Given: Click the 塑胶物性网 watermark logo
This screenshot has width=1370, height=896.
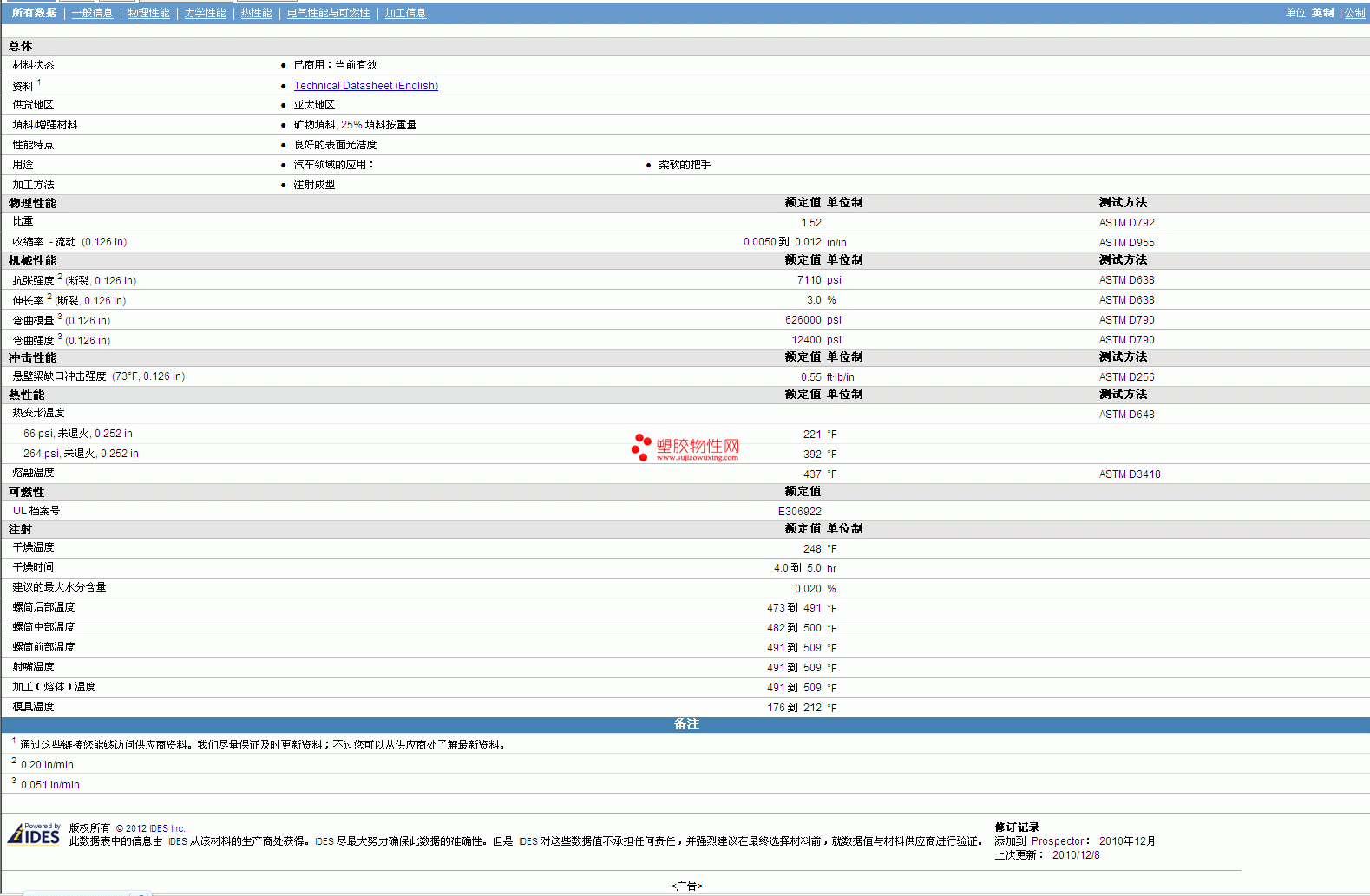Looking at the screenshot, I should click(x=685, y=448).
